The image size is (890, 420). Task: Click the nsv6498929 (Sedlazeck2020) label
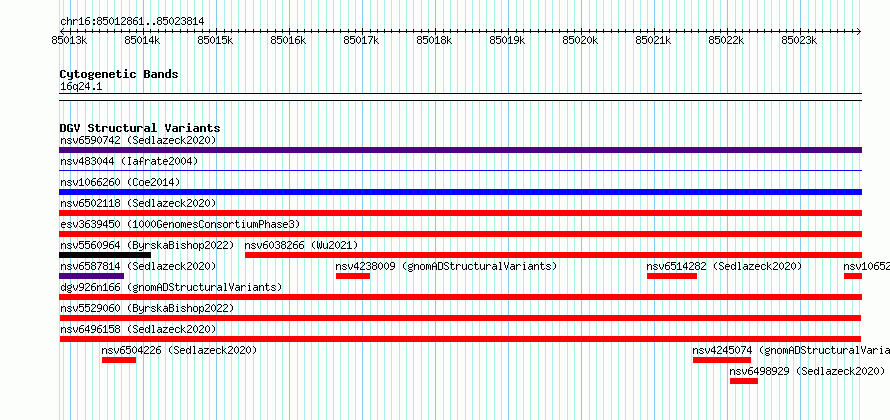click(807, 371)
